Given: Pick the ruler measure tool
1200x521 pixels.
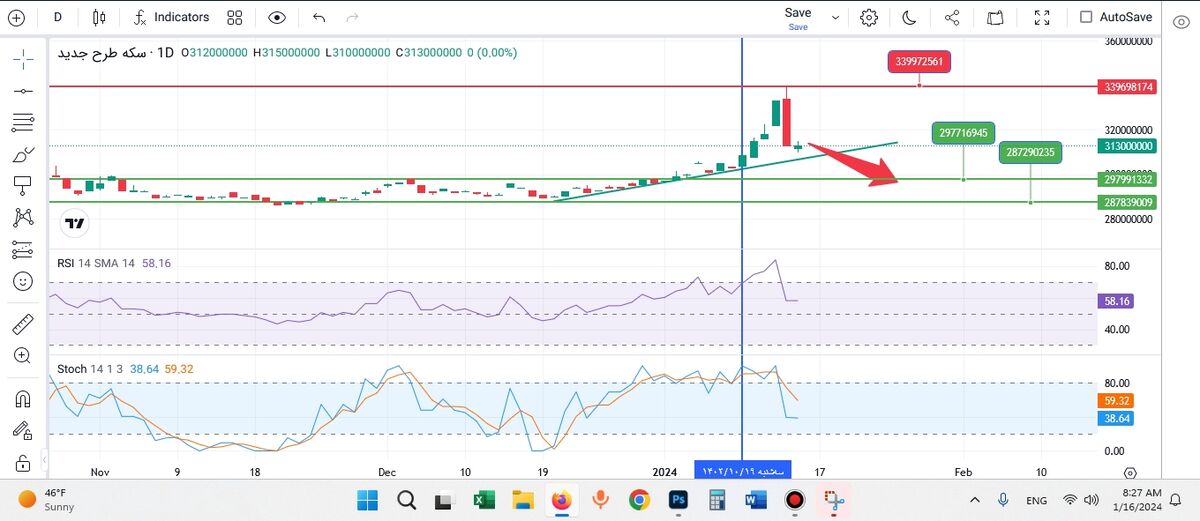Looking at the screenshot, I should [x=22, y=324].
